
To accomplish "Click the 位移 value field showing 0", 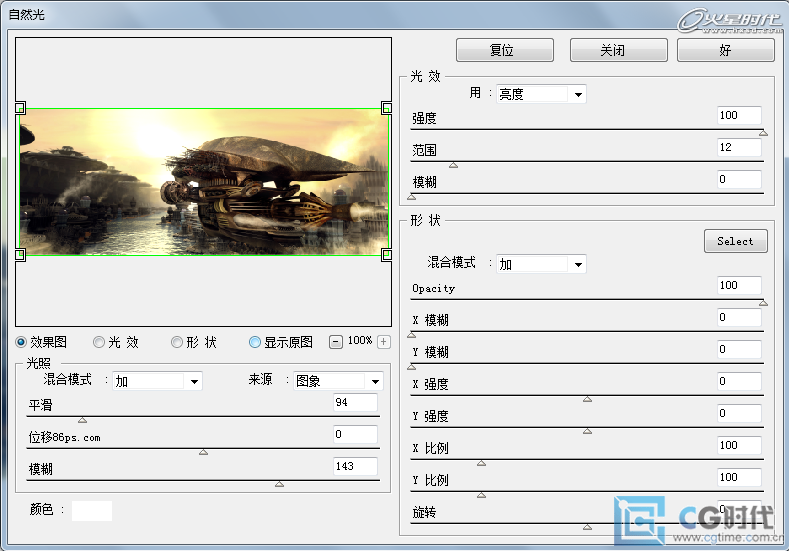I will [355, 434].
